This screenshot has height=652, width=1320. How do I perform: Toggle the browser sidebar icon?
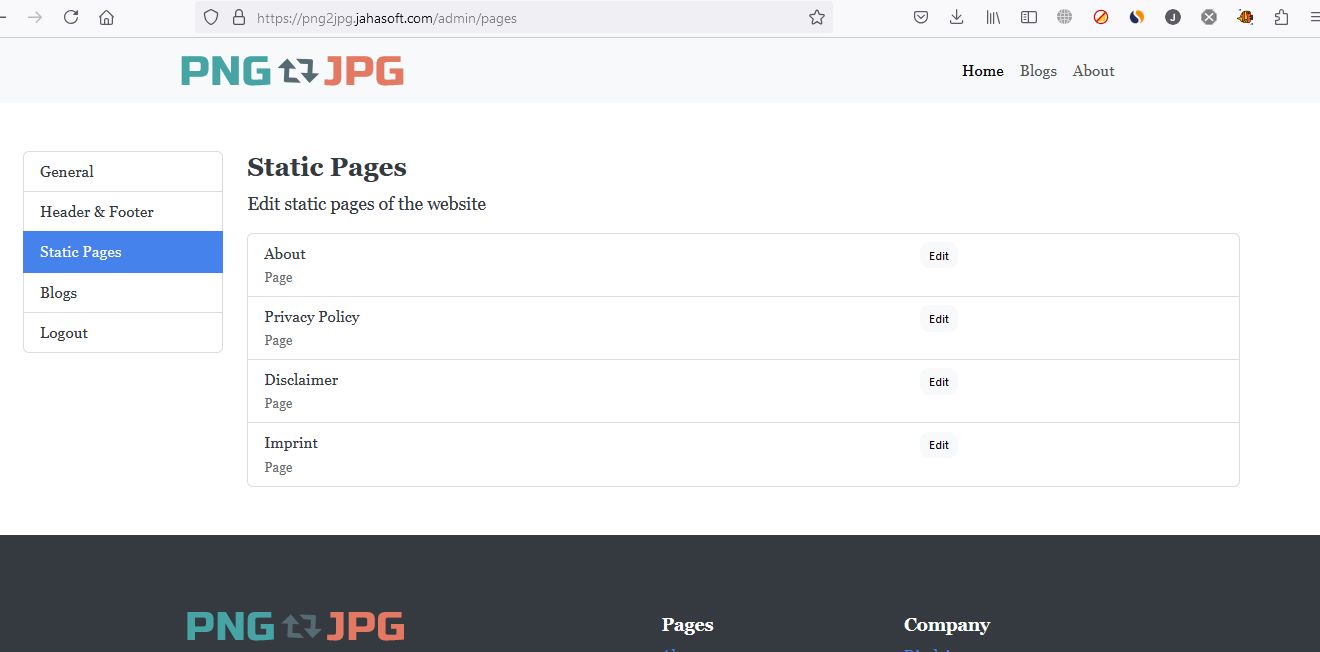(1029, 17)
